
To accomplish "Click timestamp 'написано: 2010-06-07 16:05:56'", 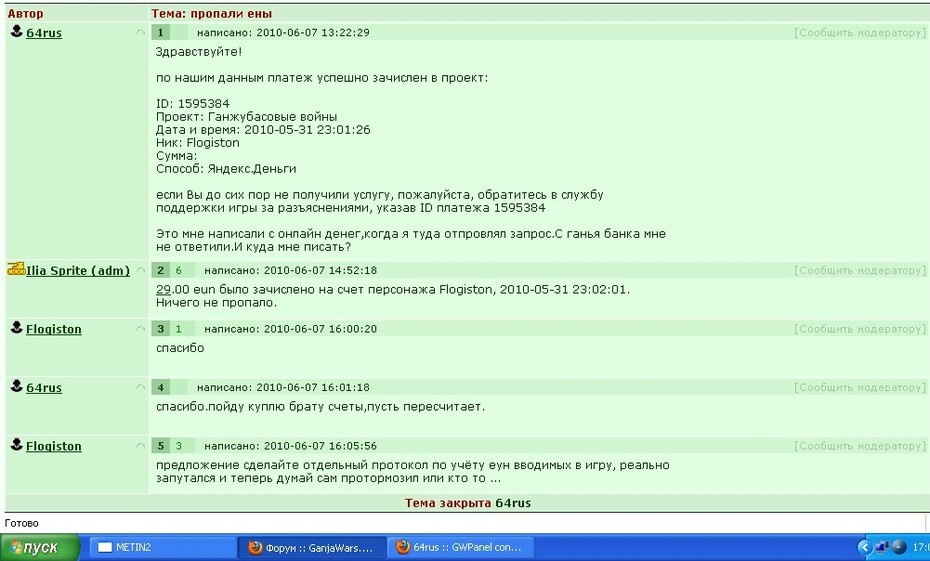I will pyautogui.click(x=291, y=445).
